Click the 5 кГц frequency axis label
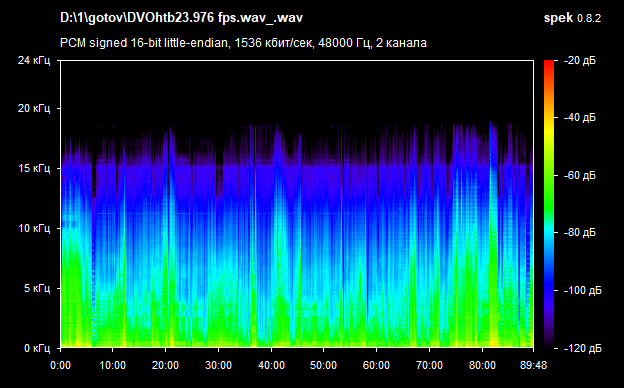Viewport: 624px width, 388px height. click(37, 288)
